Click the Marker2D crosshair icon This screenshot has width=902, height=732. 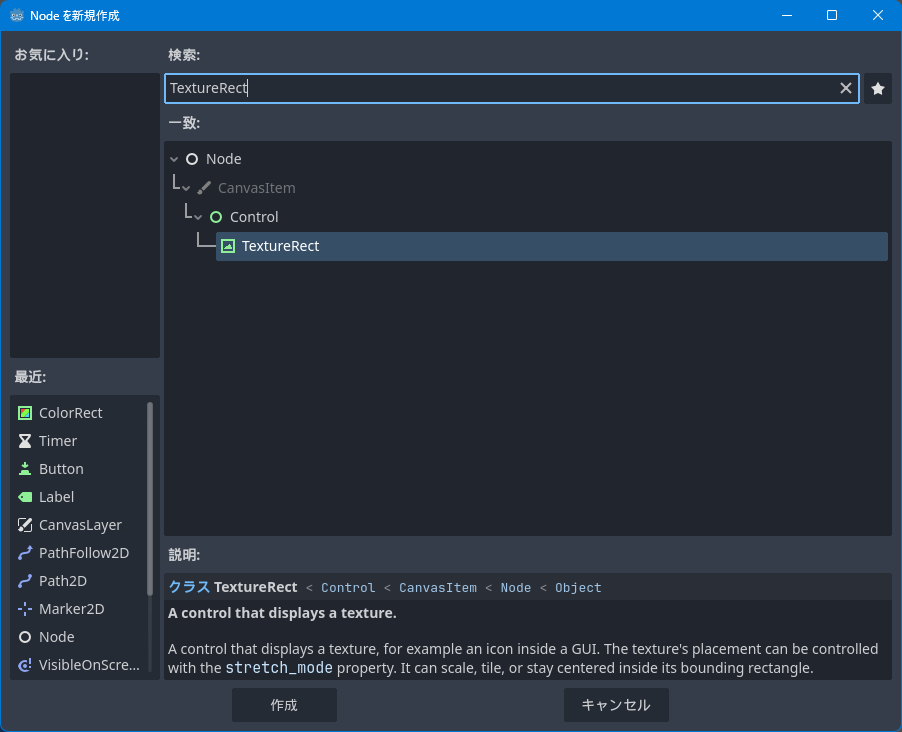click(x=25, y=609)
